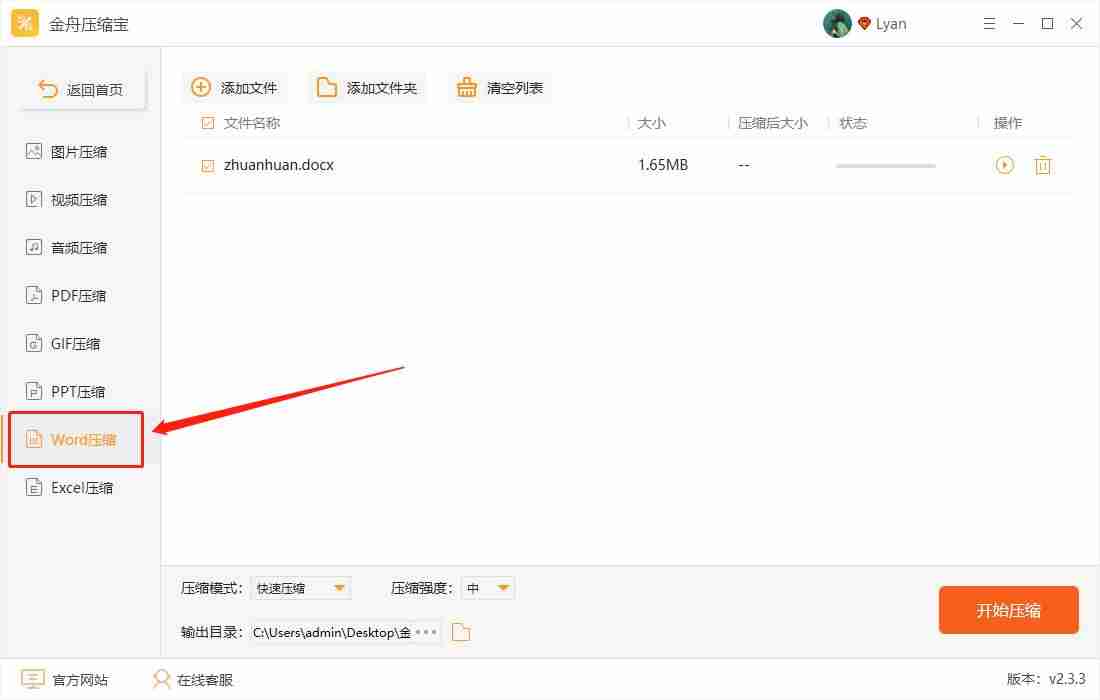Toggle the select-all checkbox beside 文件名称
This screenshot has height=700, width=1100.
point(208,123)
